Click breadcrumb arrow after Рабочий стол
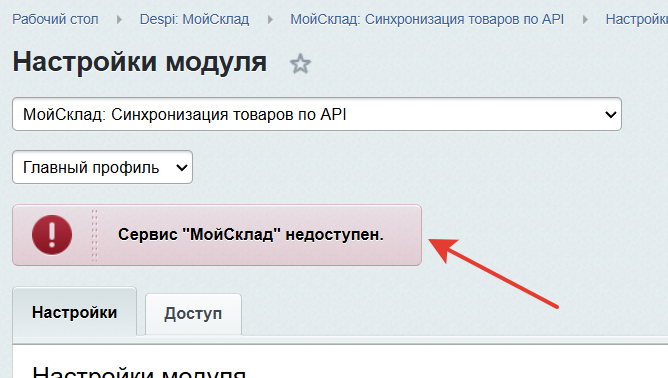This screenshot has height=378, width=668. tap(119, 20)
